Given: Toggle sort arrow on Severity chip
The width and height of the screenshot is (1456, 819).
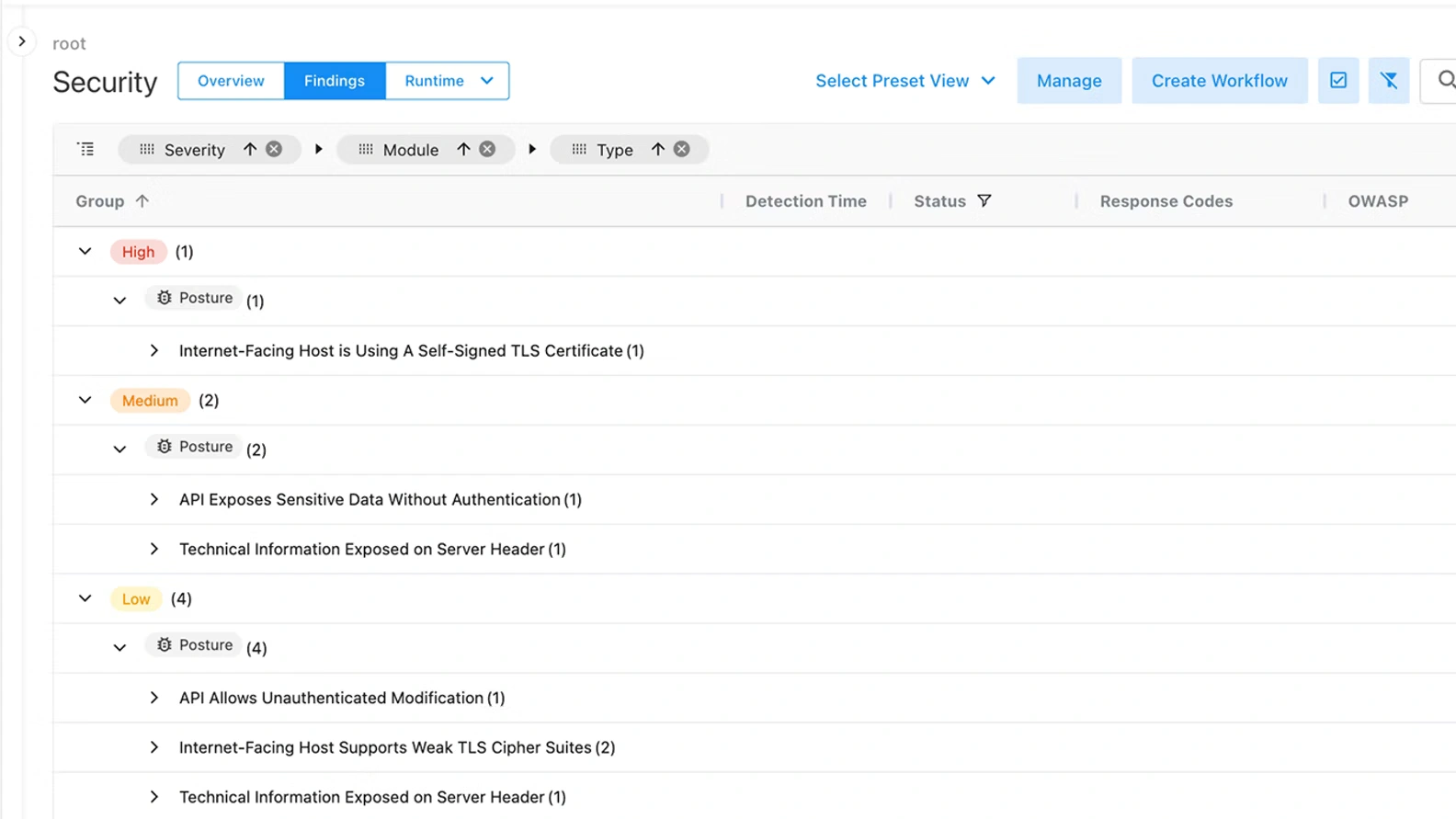Looking at the screenshot, I should pos(250,149).
